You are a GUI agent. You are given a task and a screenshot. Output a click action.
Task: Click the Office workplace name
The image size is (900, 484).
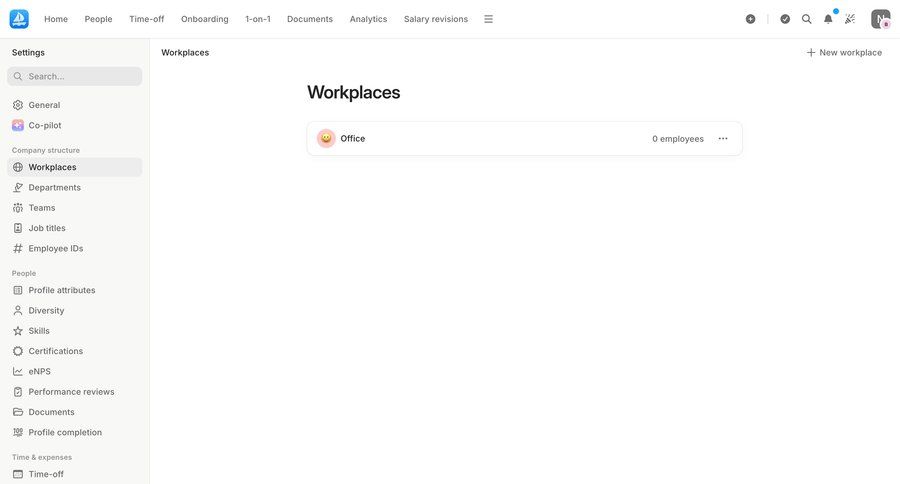click(352, 138)
